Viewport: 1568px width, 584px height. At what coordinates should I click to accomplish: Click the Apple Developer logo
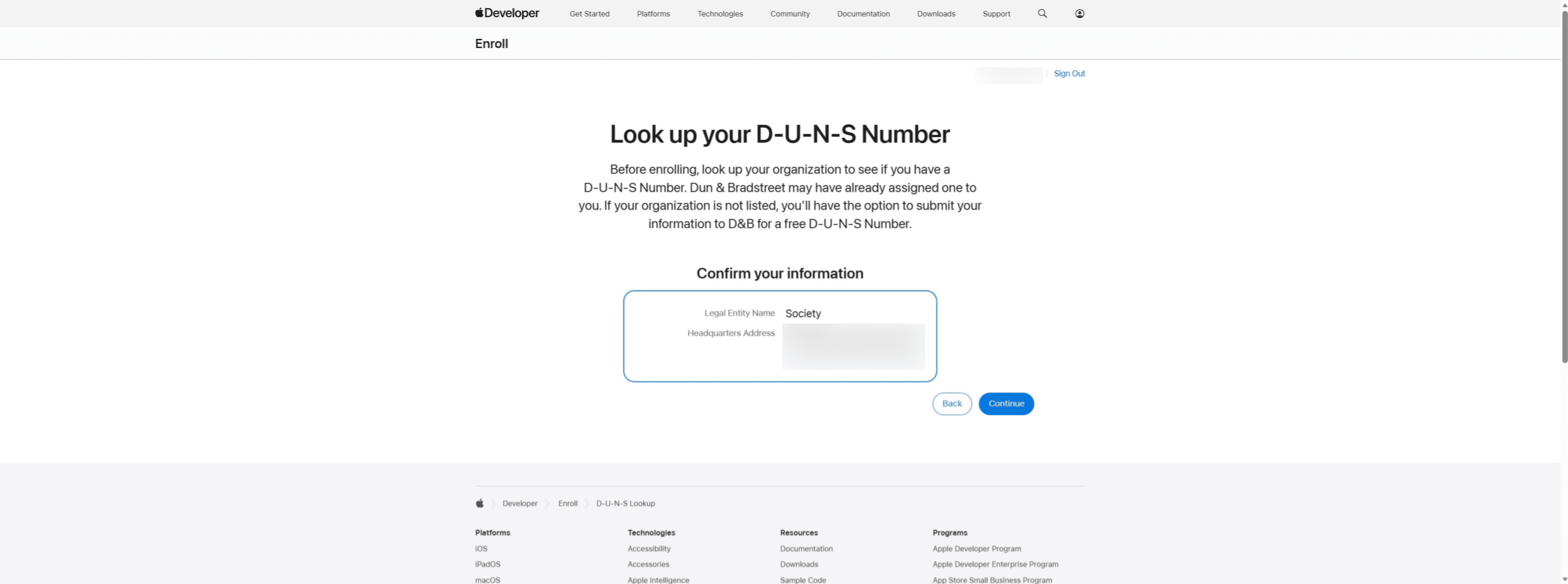[507, 13]
